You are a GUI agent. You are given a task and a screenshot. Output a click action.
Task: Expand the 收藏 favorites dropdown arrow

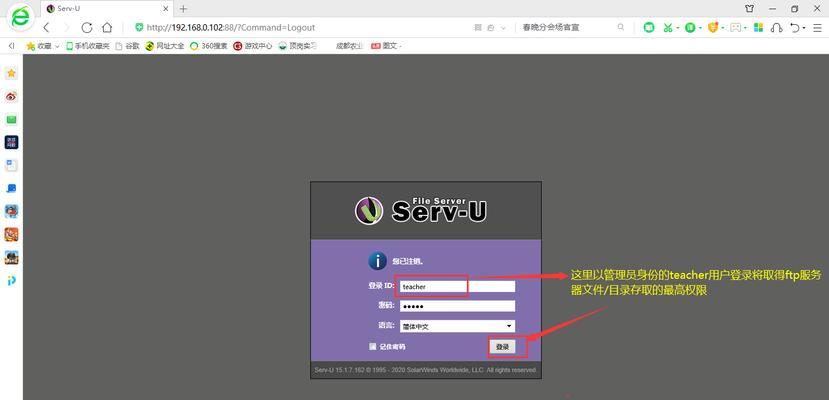tap(57, 46)
